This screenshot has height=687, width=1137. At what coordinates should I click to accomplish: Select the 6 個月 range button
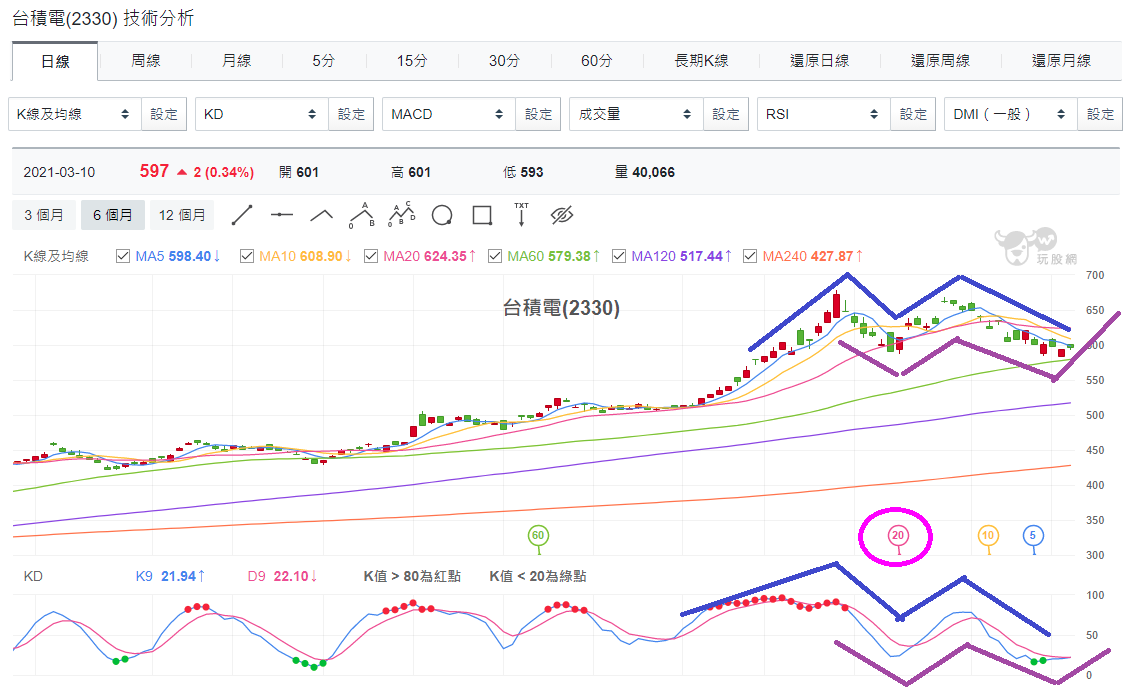pyautogui.click(x=113, y=215)
